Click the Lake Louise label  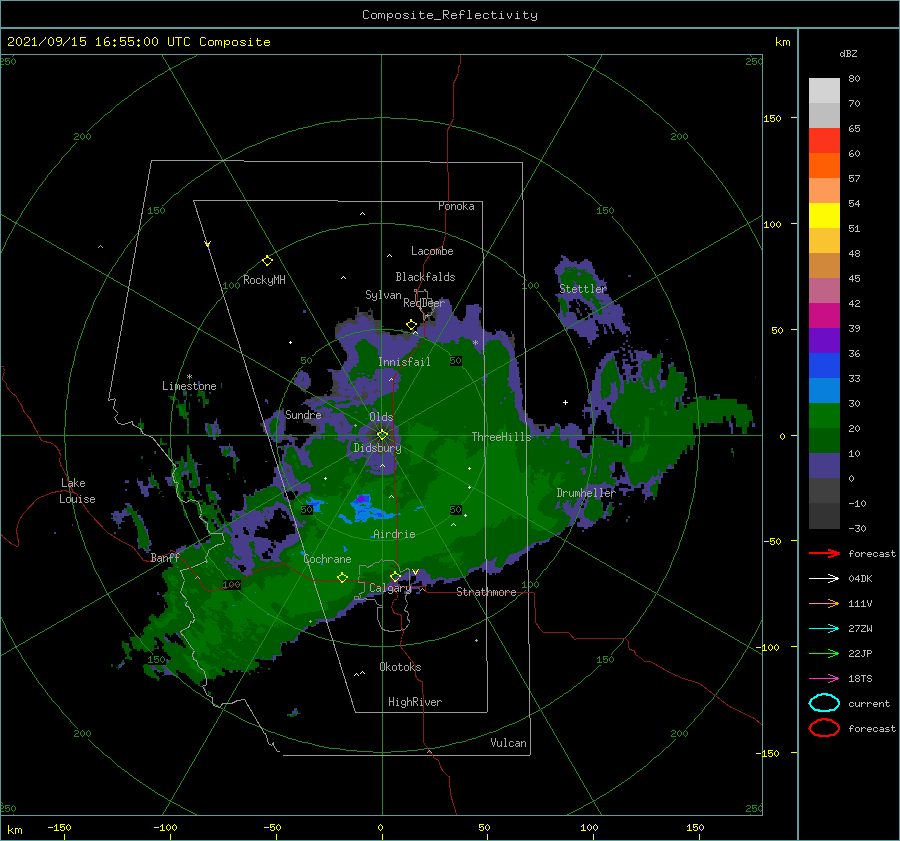coord(77,491)
